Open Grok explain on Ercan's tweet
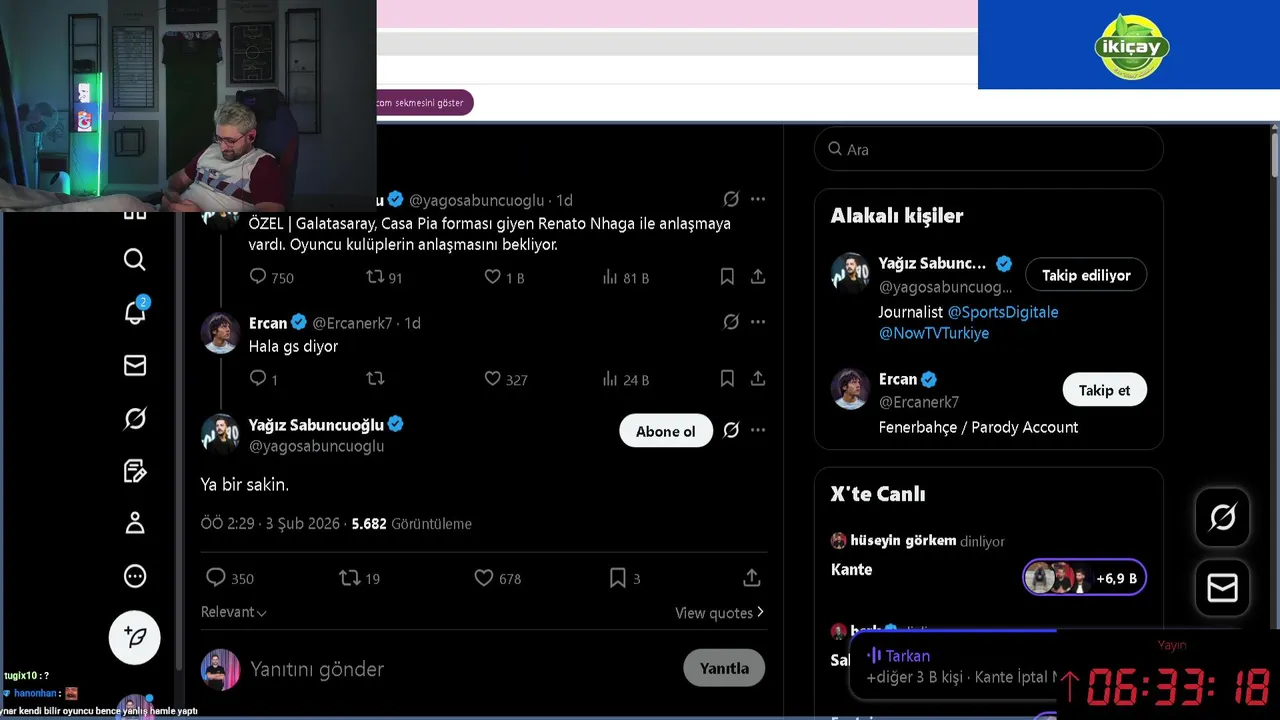The image size is (1280, 720). 731,322
